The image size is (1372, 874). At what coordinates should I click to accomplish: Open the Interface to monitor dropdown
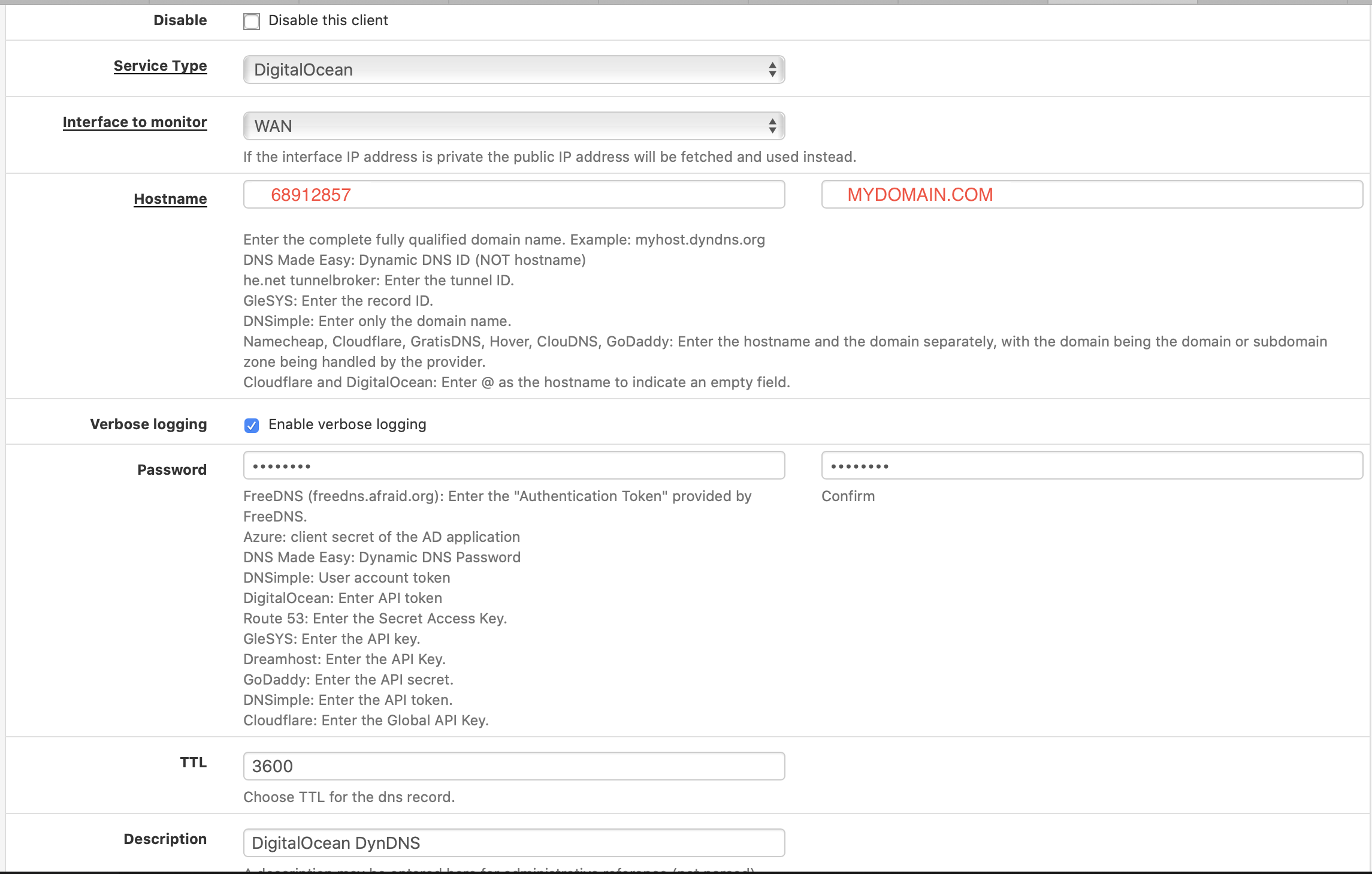(x=513, y=126)
